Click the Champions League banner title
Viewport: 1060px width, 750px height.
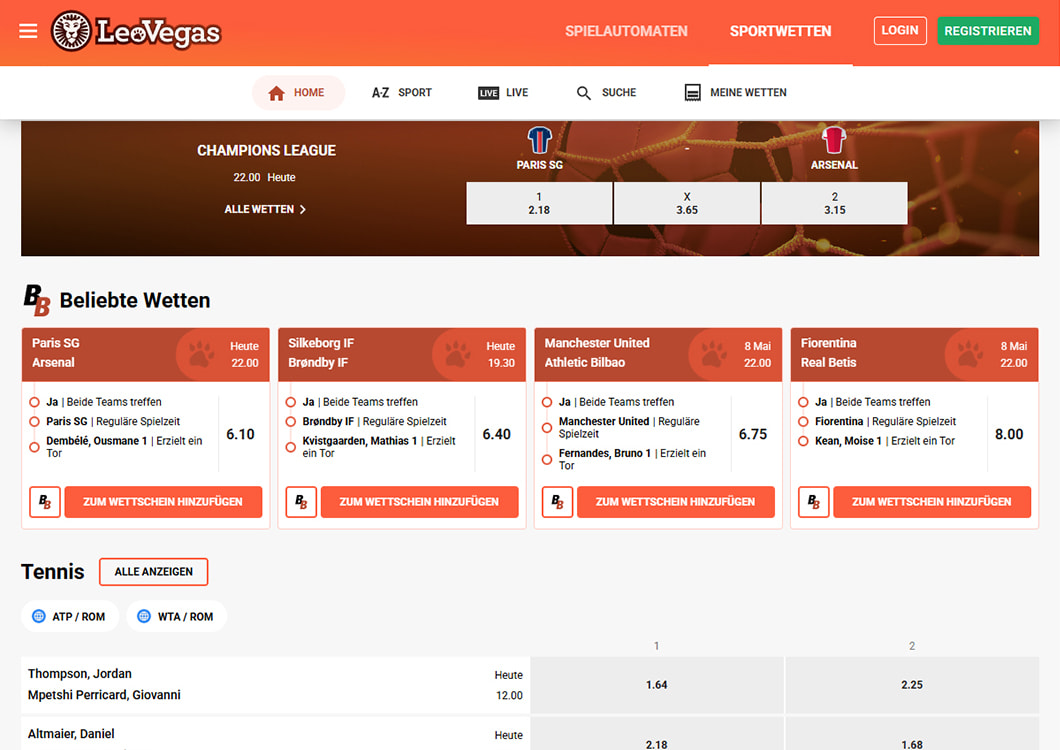coord(266,151)
